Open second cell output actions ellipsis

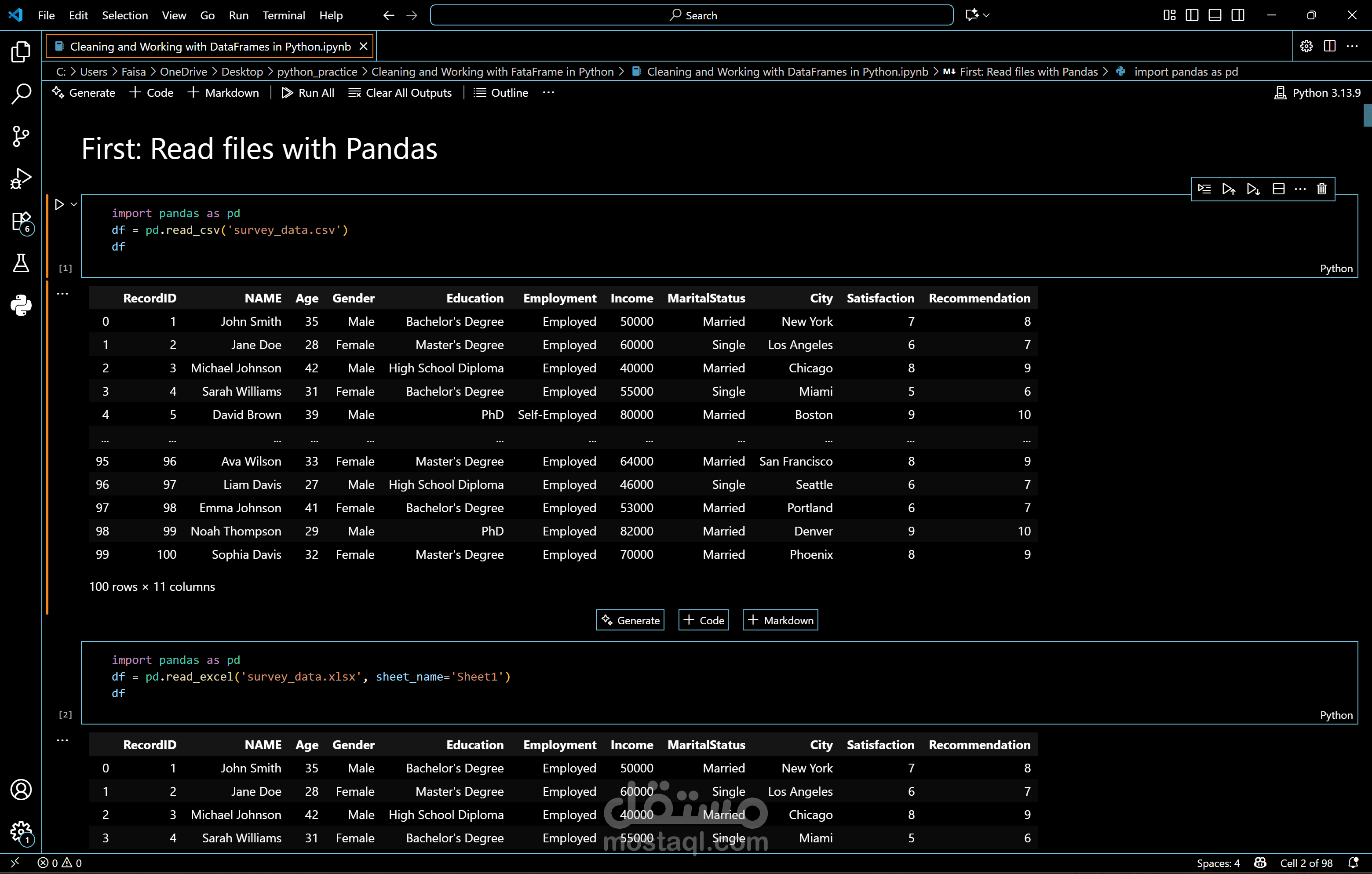pos(62,741)
